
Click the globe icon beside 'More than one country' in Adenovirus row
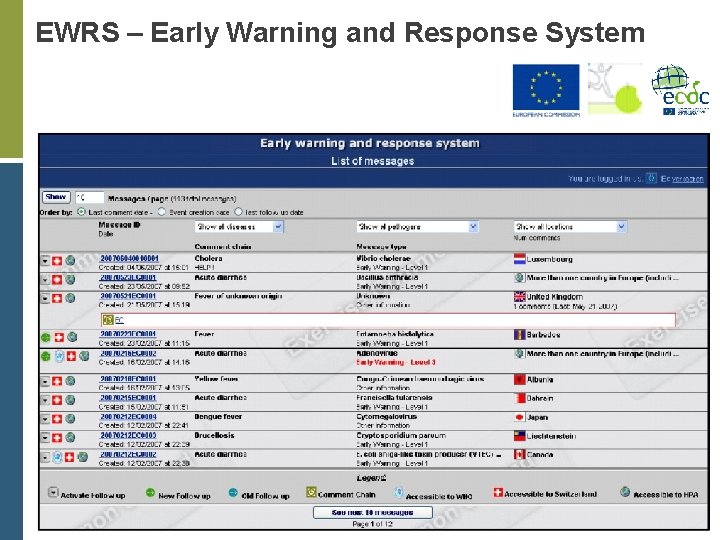tap(519, 354)
